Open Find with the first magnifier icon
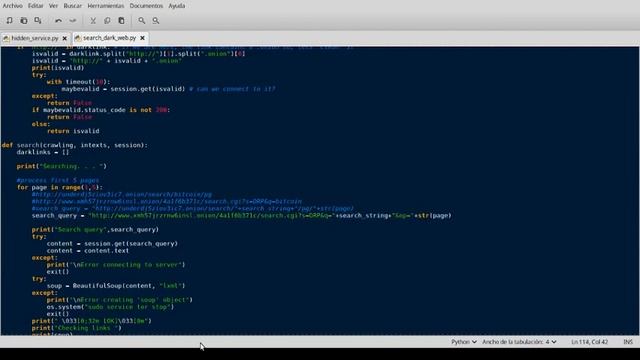The image size is (640, 360). [x=142, y=20]
